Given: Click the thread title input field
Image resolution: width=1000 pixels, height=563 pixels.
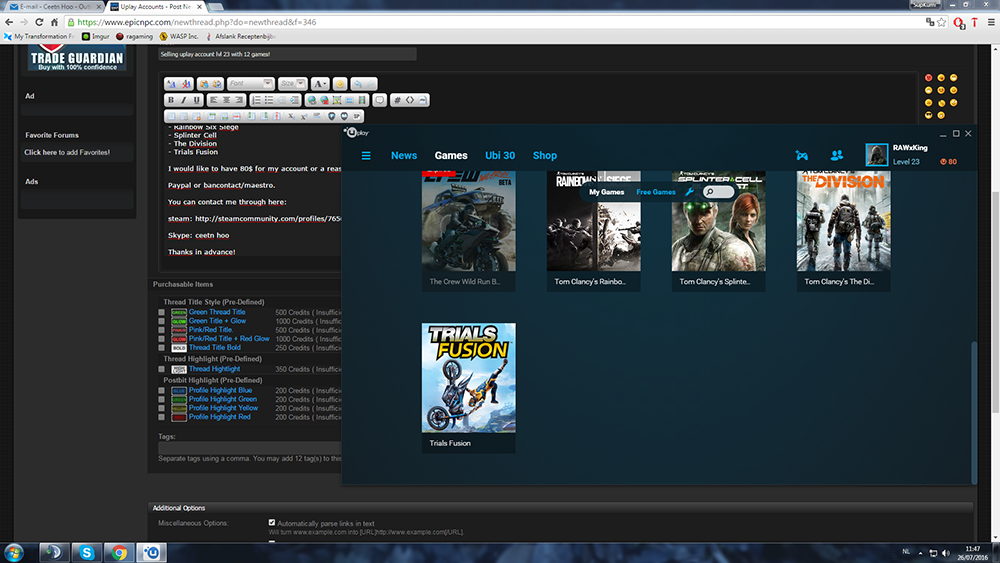Looking at the screenshot, I should 287,54.
